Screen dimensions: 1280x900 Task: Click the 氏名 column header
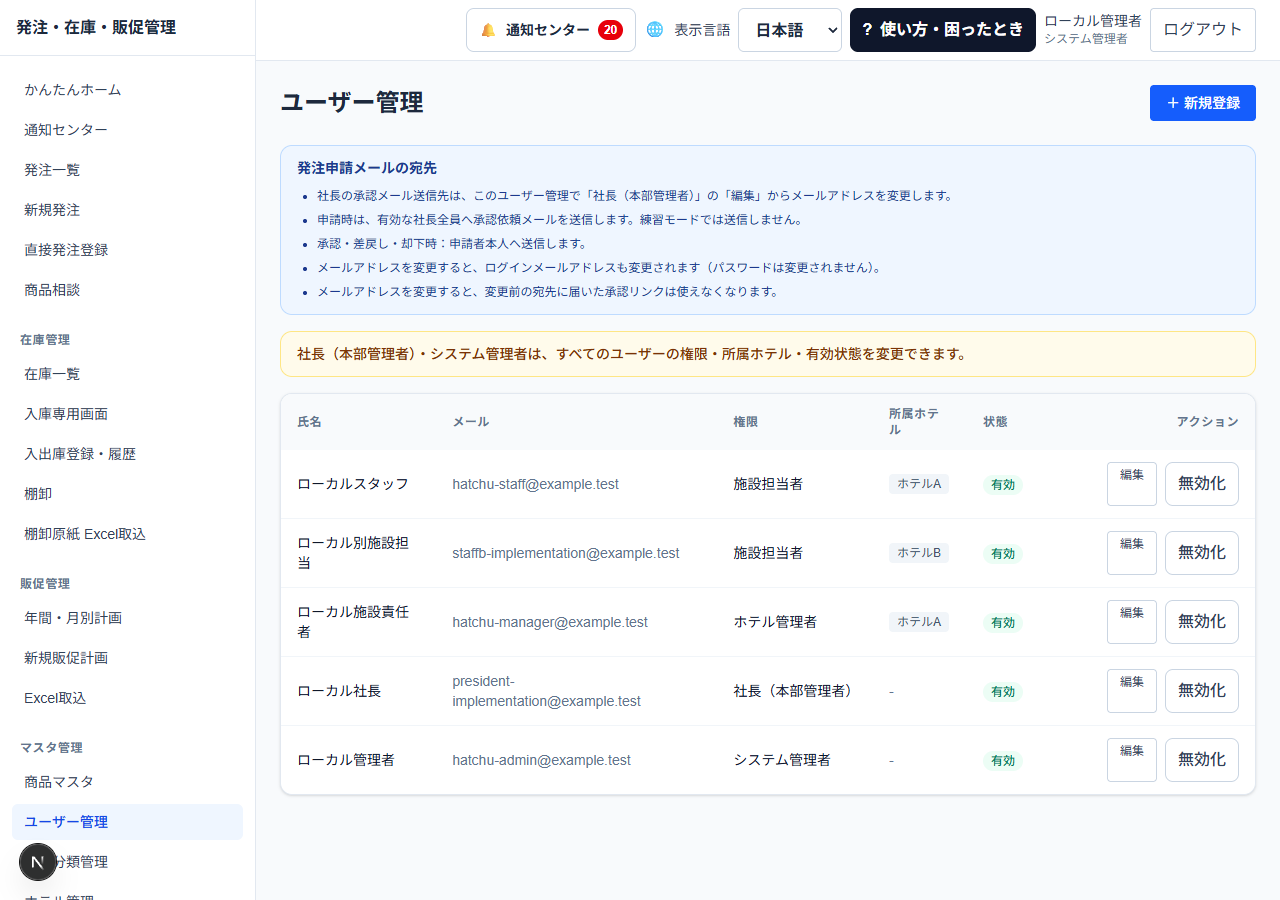tap(310, 422)
